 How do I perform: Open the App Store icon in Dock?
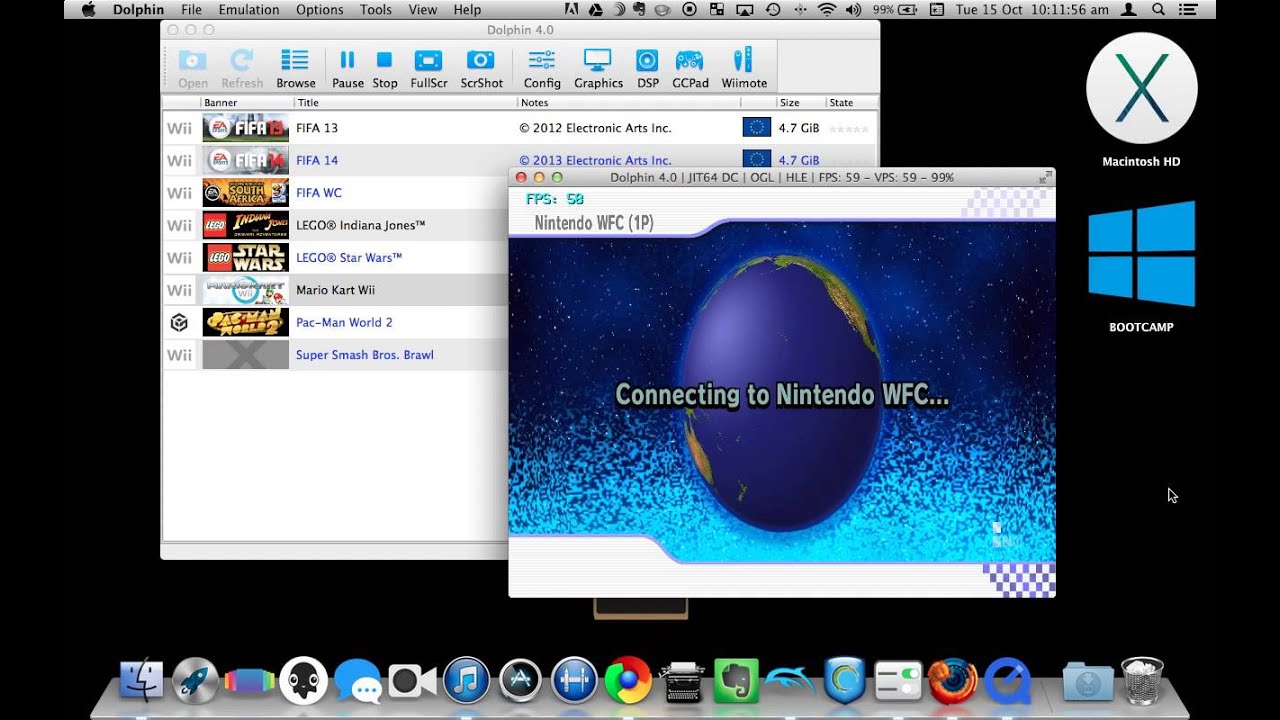tap(520, 681)
